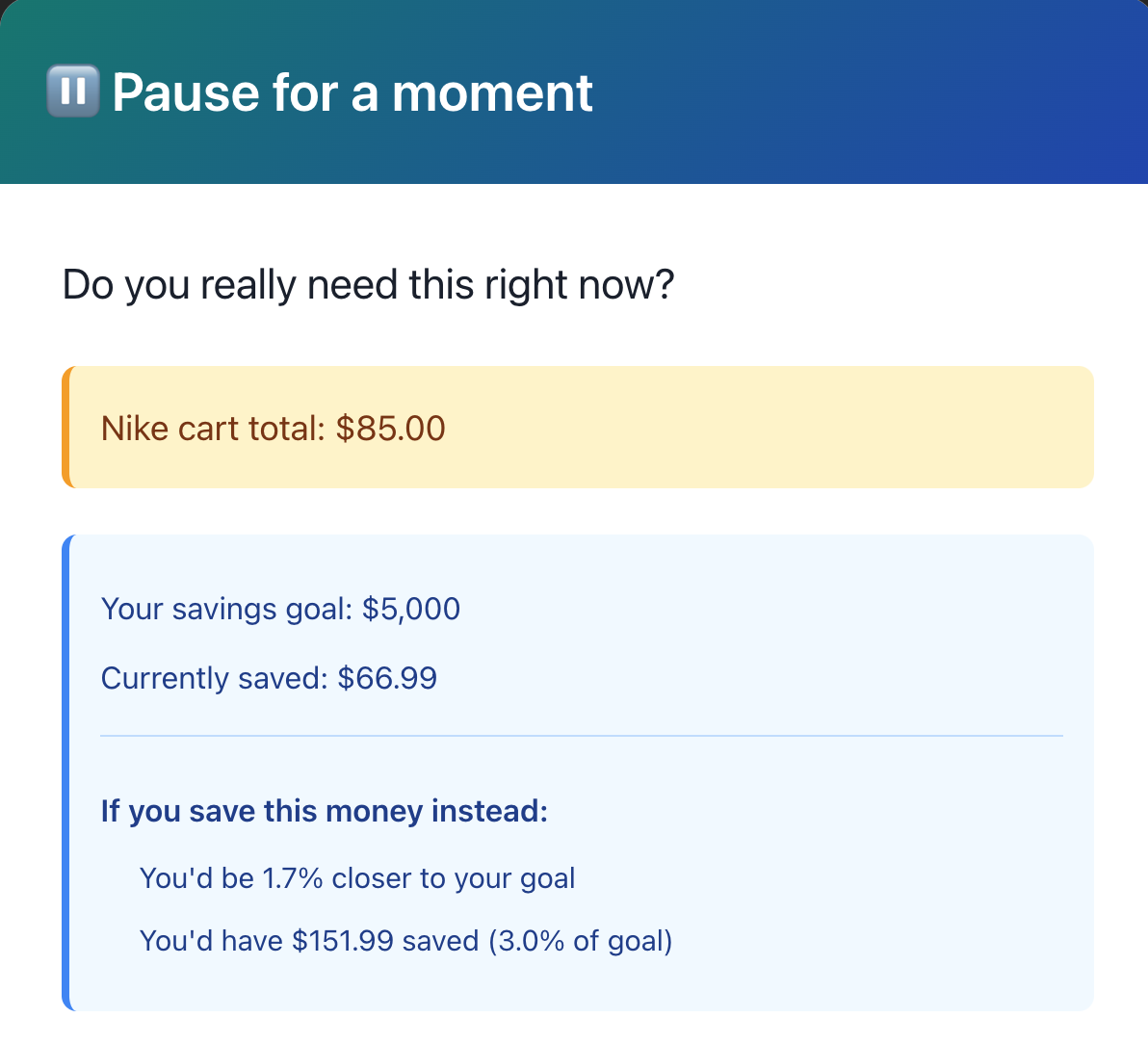
Task: Select the Pause for a moment header banner
Action: [x=574, y=91]
